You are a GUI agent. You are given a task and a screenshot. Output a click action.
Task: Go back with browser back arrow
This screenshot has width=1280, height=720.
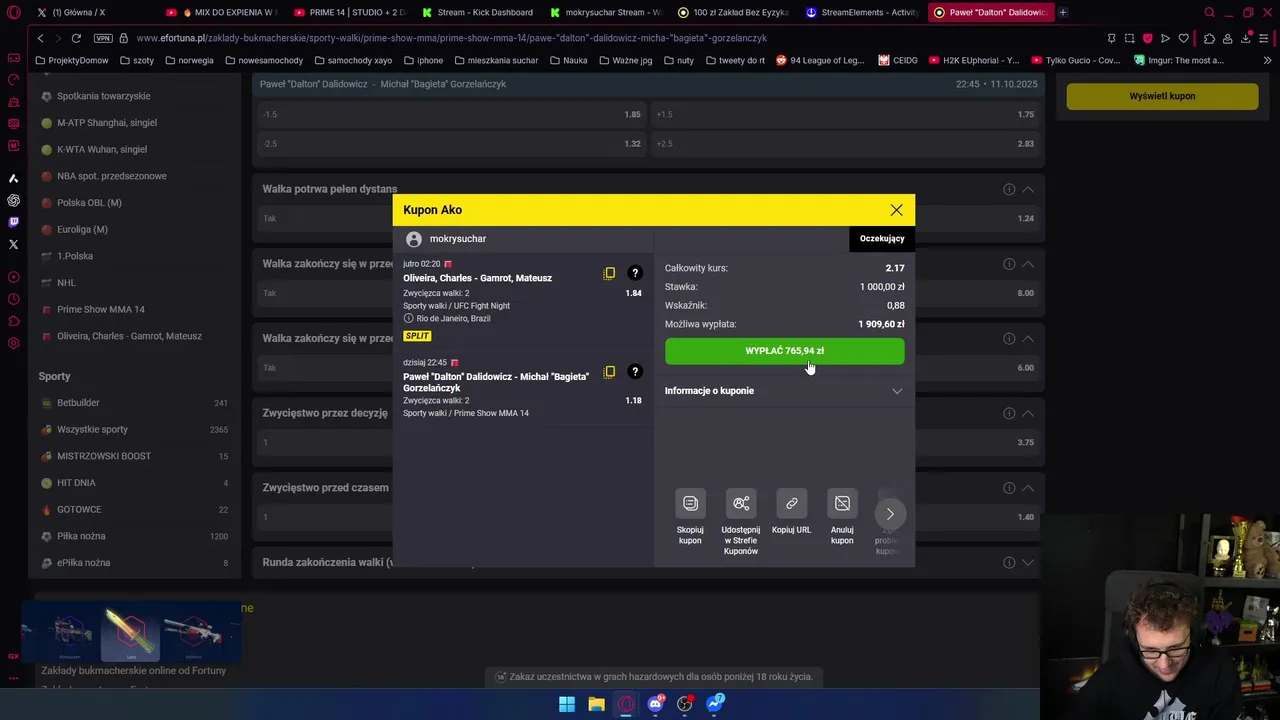coord(40,38)
